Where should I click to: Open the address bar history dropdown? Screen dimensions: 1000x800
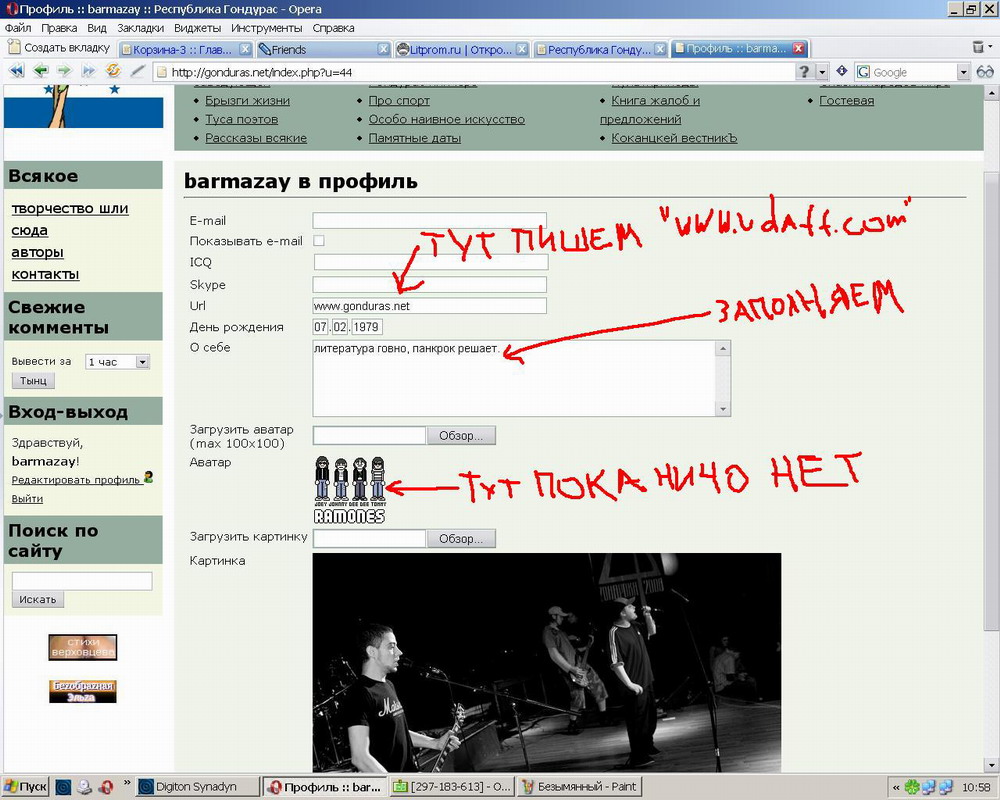[822, 72]
